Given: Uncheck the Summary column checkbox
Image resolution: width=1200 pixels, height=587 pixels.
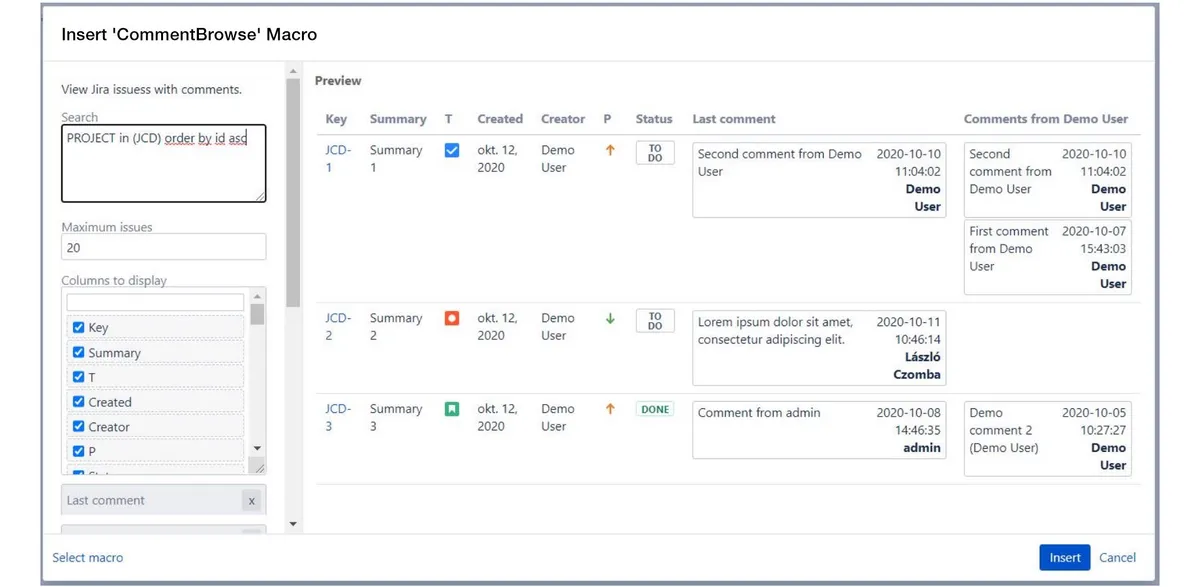Looking at the screenshot, I should pyautogui.click(x=78, y=352).
